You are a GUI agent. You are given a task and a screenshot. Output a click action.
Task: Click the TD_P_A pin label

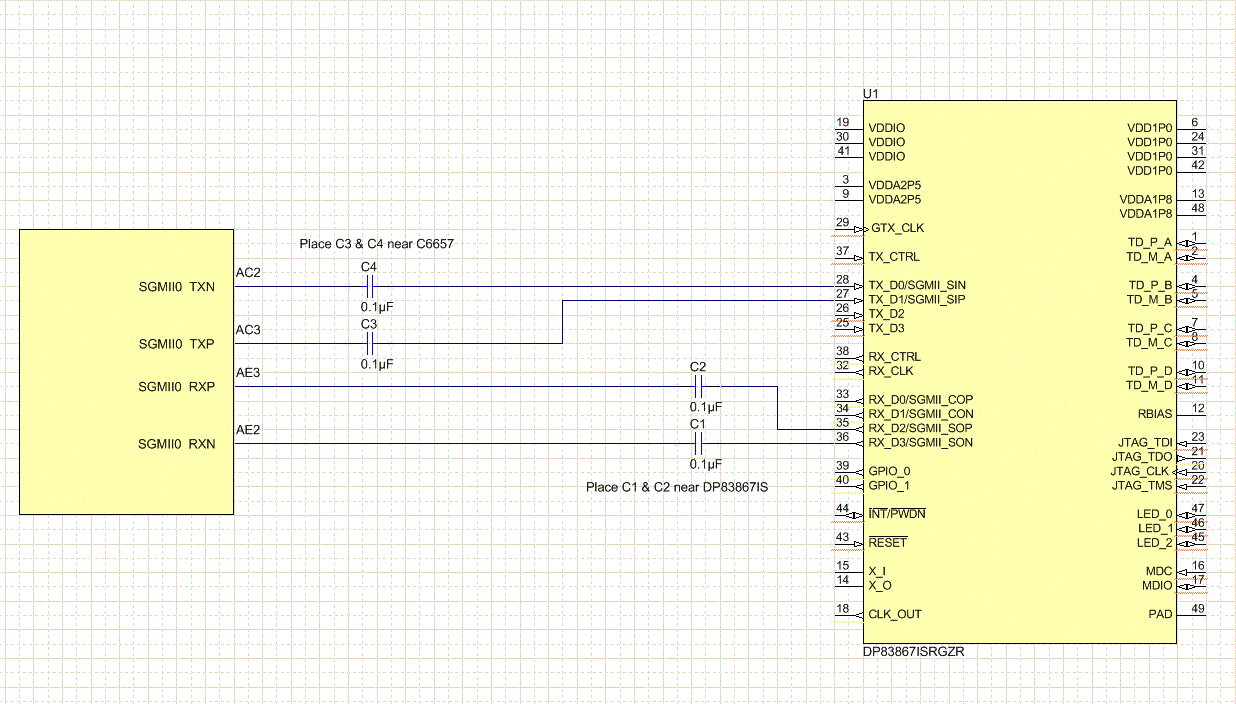coord(1149,242)
